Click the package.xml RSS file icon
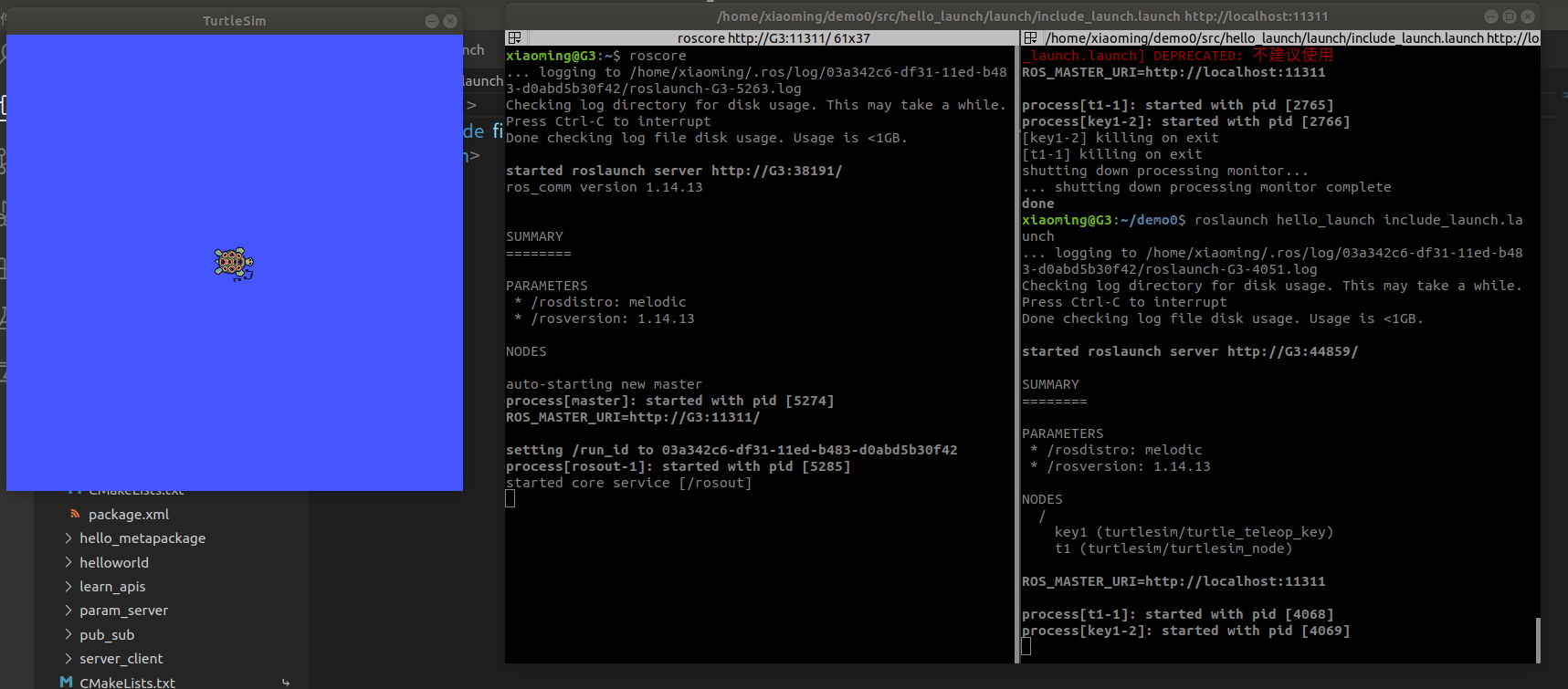Image resolution: width=1568 pixels, height=689 pixels. (75, 514)
